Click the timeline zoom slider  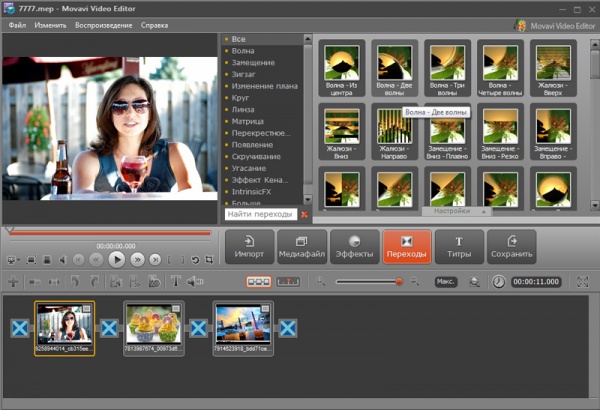(370, 283)
